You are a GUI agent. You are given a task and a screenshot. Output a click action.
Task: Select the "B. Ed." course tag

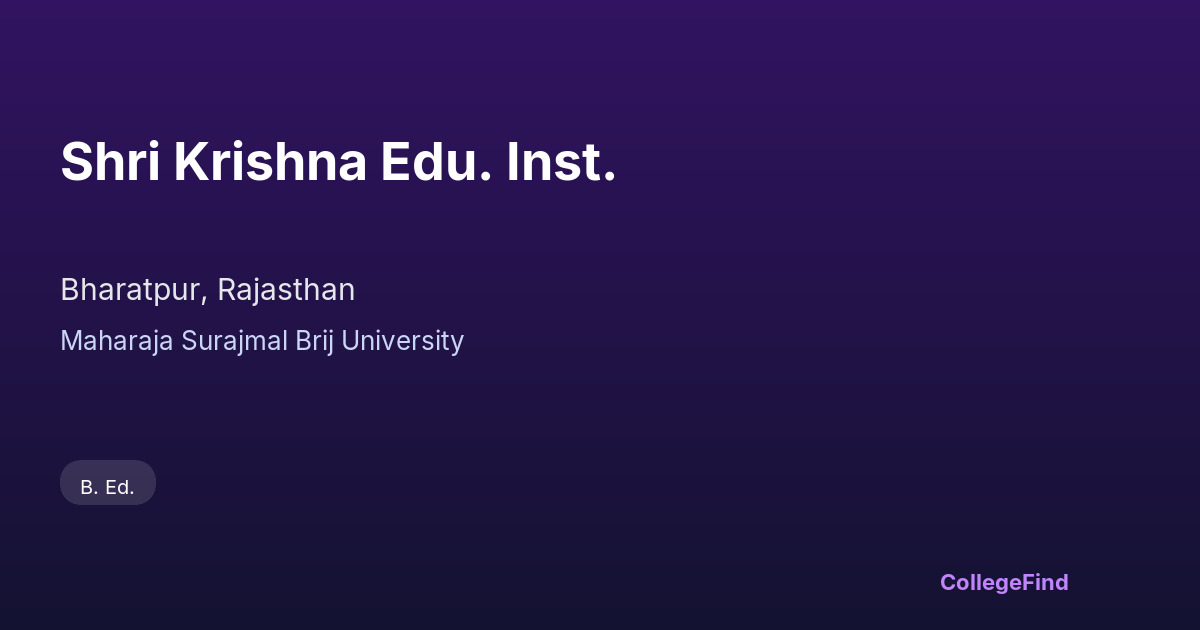[108, 487]
